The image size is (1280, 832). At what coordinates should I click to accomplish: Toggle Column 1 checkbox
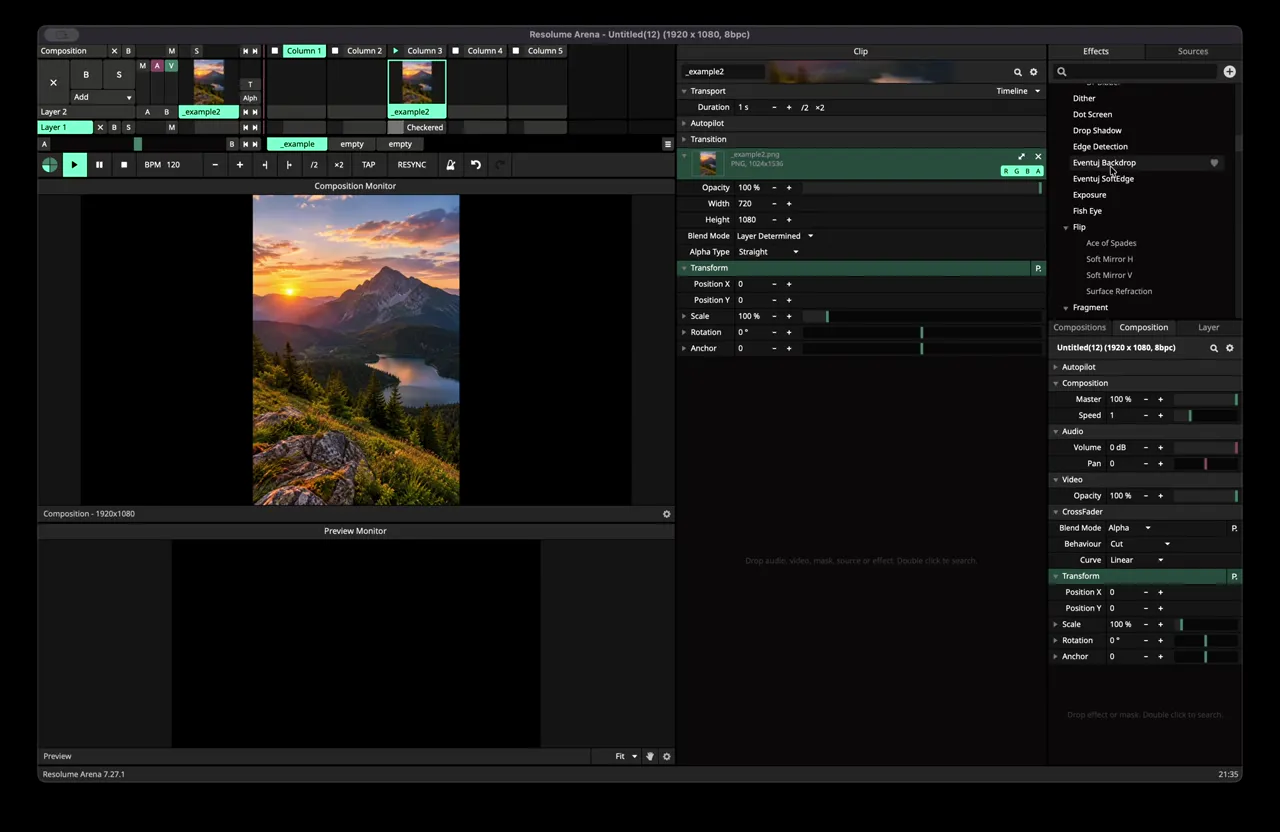click(275, 51)
